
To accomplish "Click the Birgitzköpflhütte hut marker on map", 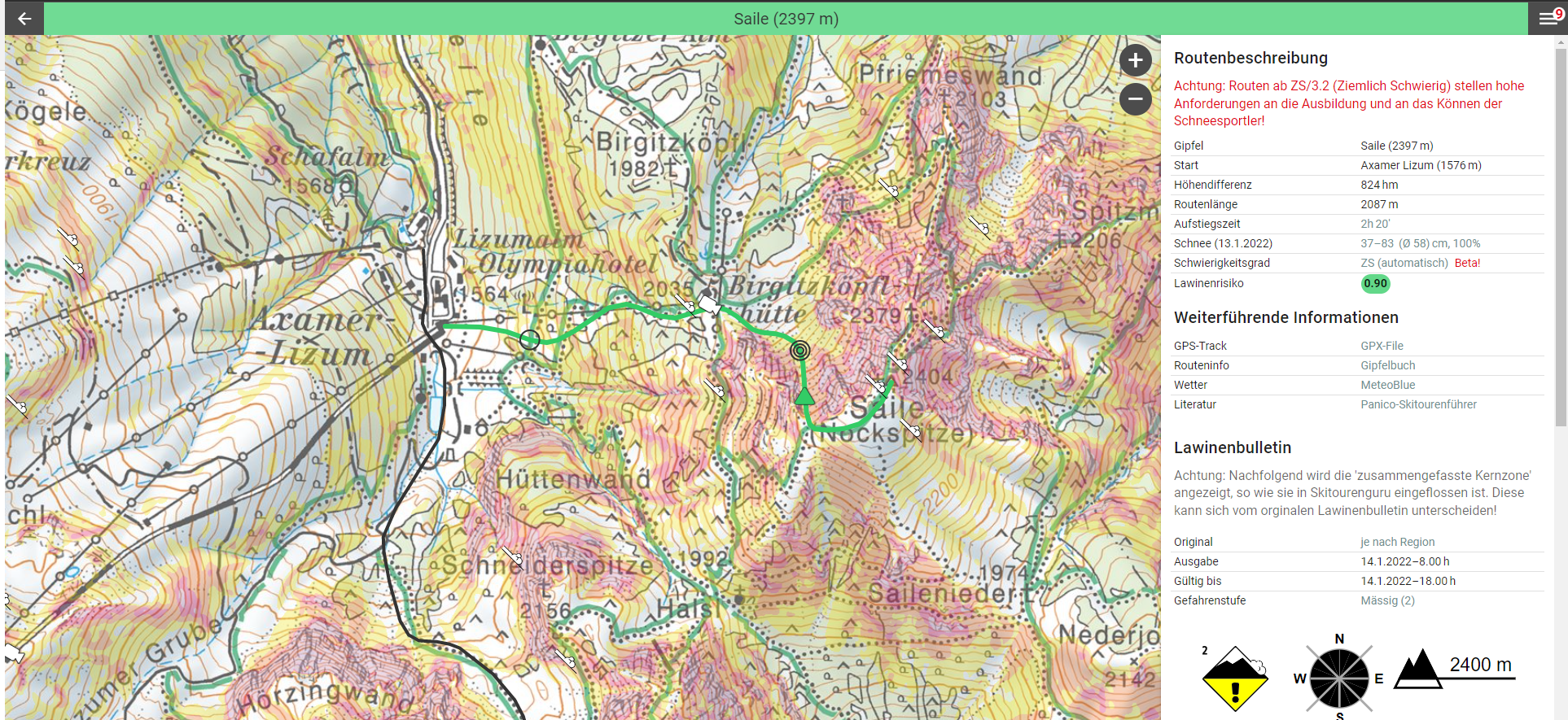I will tap(709, 305).
